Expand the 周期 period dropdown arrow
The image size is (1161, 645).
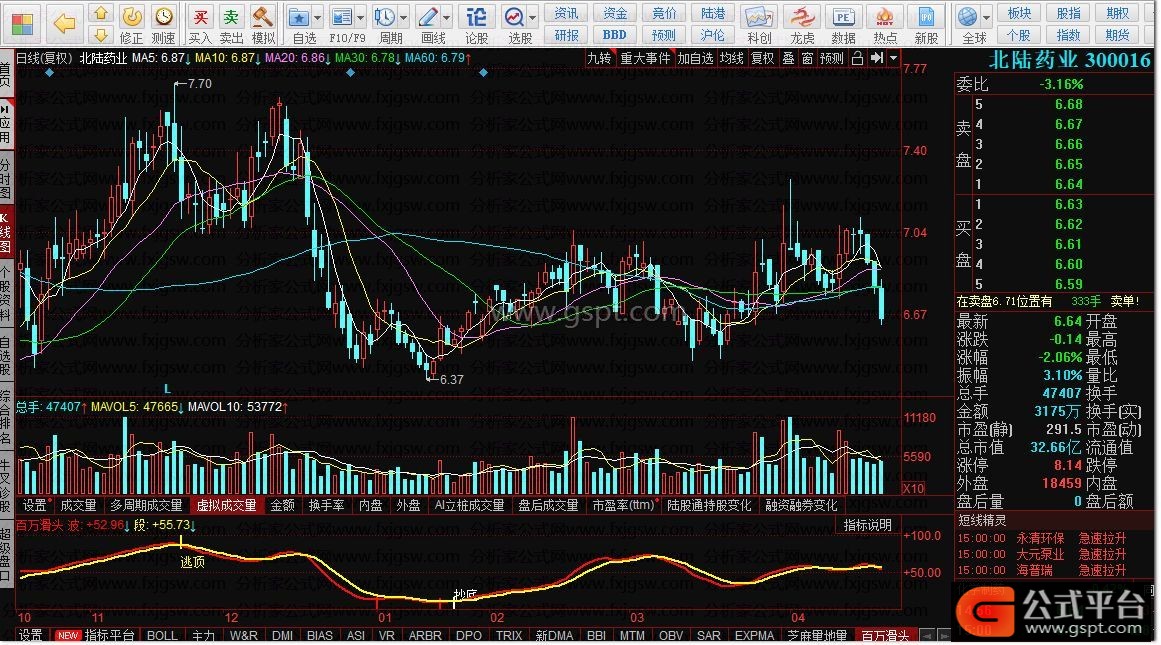coord(404,17)
